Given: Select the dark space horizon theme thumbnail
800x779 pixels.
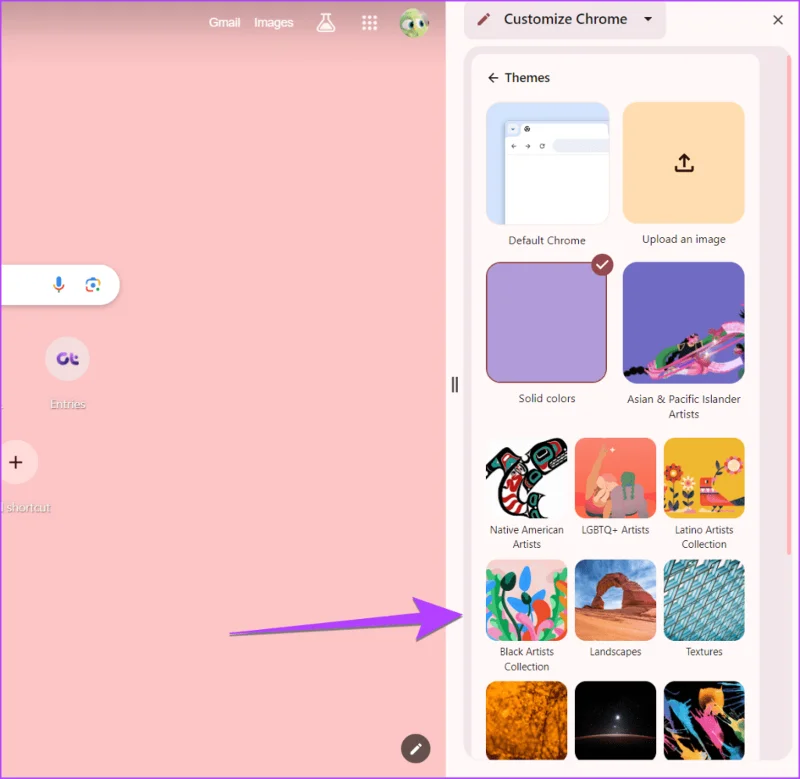Looking at the screenshot, I should (x=615, y=720).
